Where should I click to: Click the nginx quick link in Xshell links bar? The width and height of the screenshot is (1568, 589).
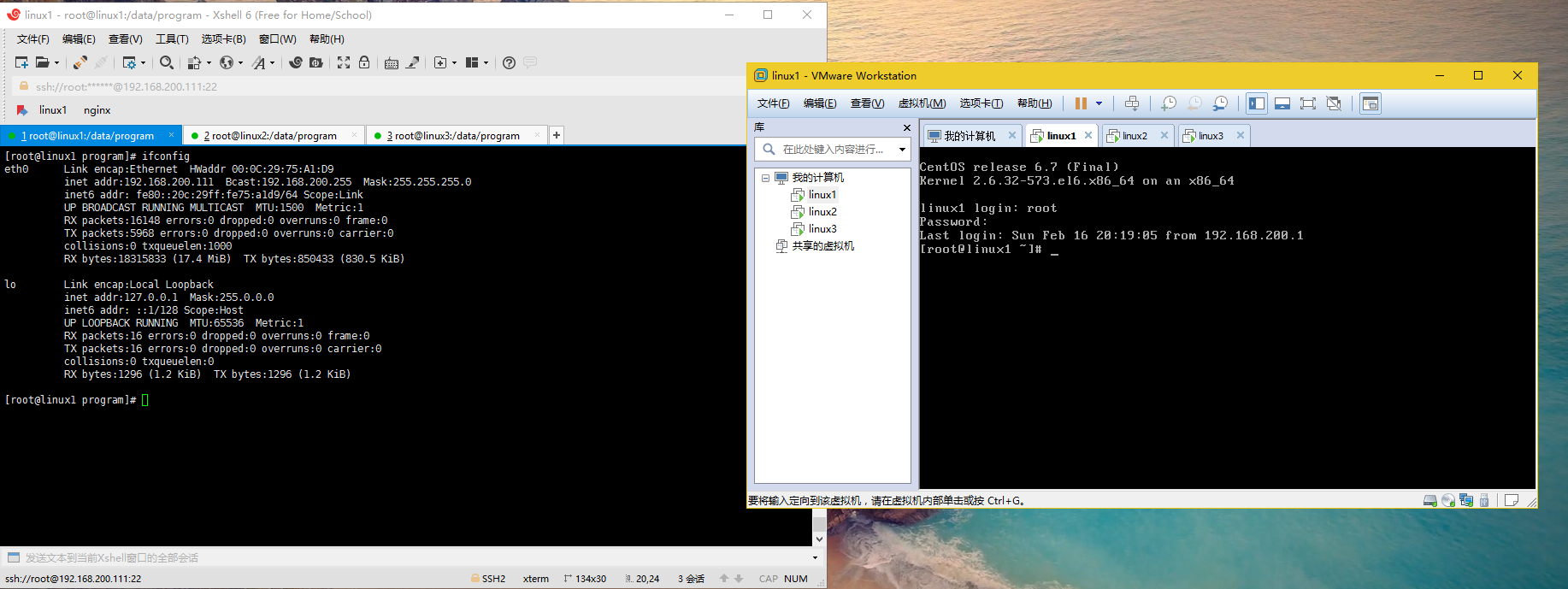click(x=97, y=110)
